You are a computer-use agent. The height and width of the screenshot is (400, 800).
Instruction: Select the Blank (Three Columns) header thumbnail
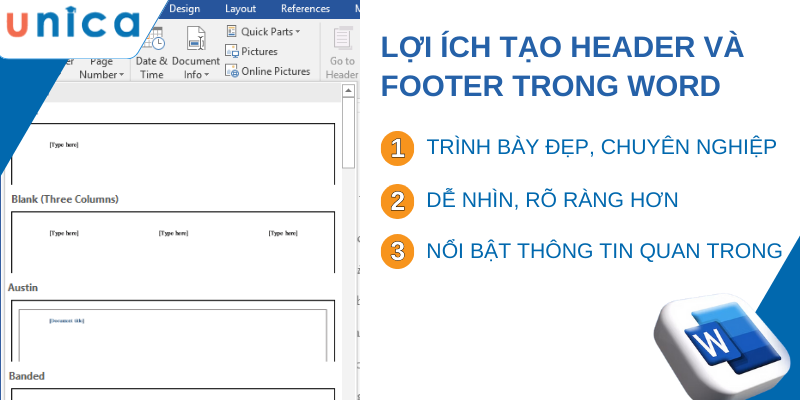(173, 242)
